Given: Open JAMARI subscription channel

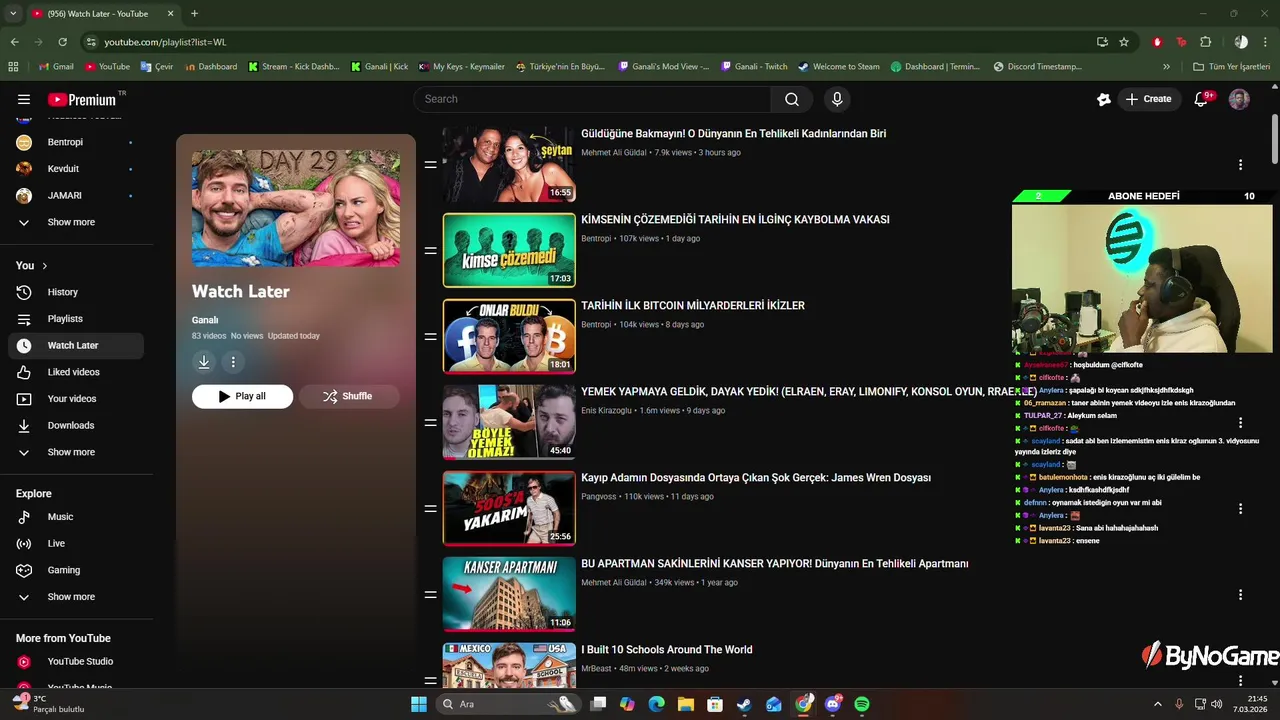Looking at the screenshot, I should point(75,196).
